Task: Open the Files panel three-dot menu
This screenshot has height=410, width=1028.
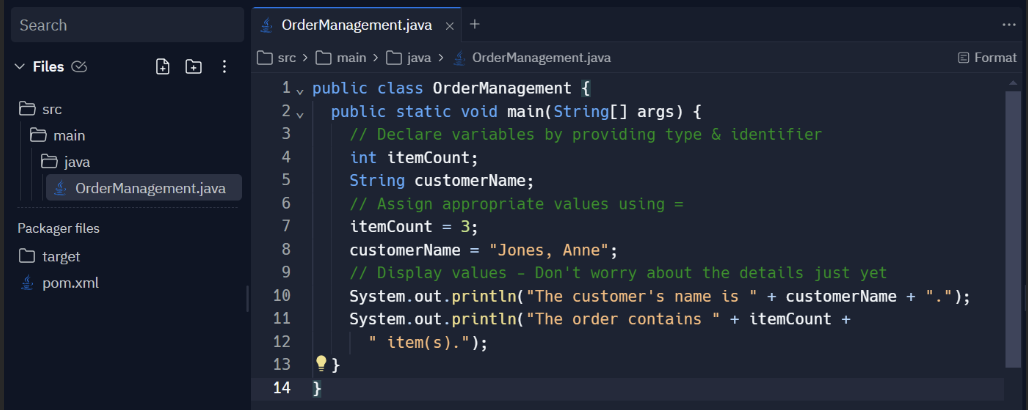Action: click(224, 66)
